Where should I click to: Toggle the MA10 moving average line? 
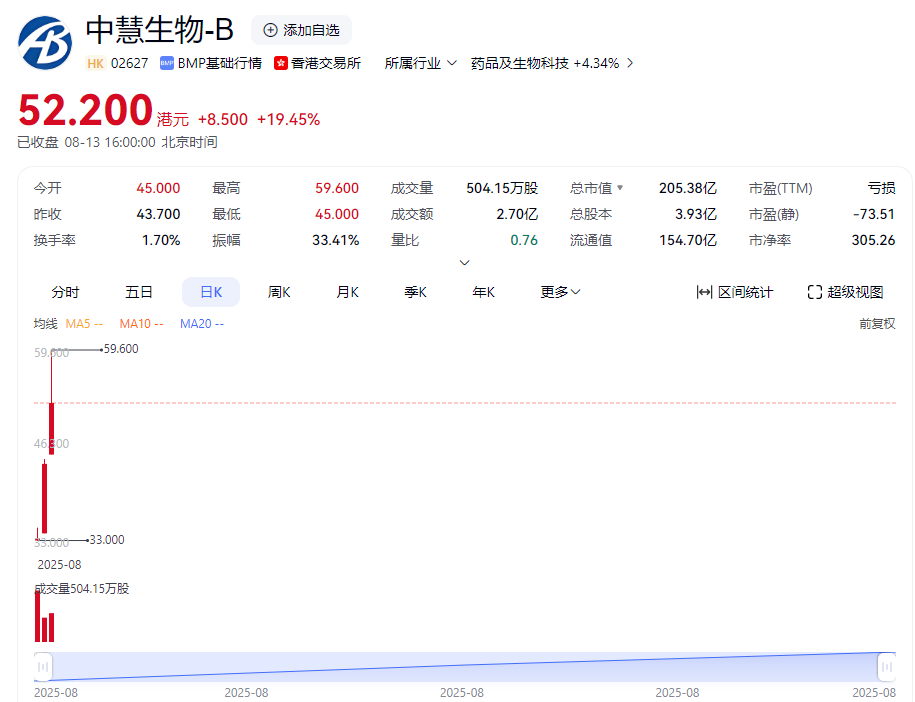tap(141, 324)
